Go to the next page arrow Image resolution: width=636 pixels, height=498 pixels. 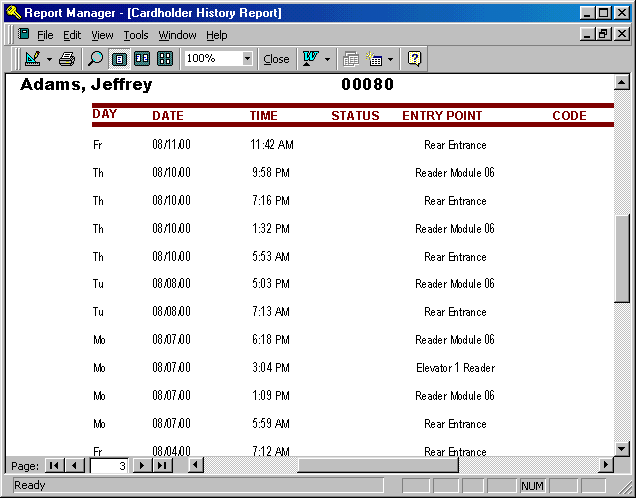[142, 465]
